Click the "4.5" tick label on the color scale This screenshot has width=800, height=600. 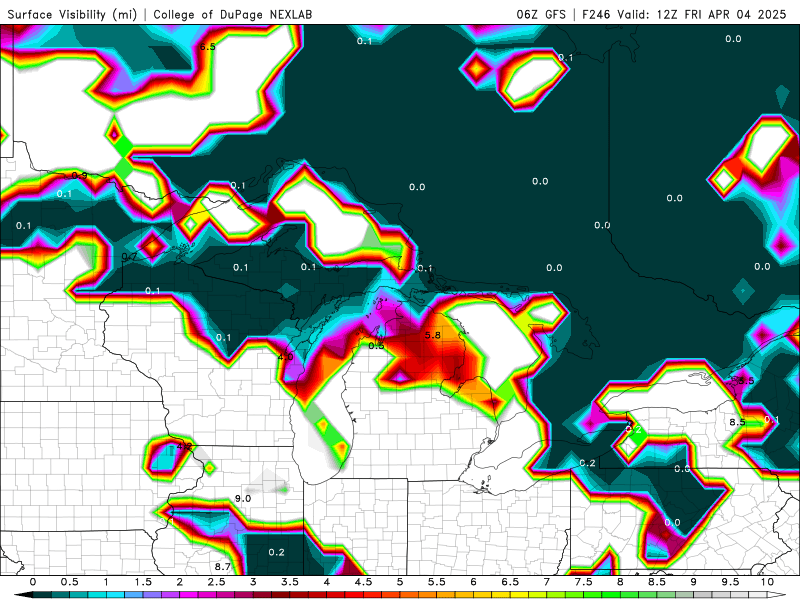point(363,582)
